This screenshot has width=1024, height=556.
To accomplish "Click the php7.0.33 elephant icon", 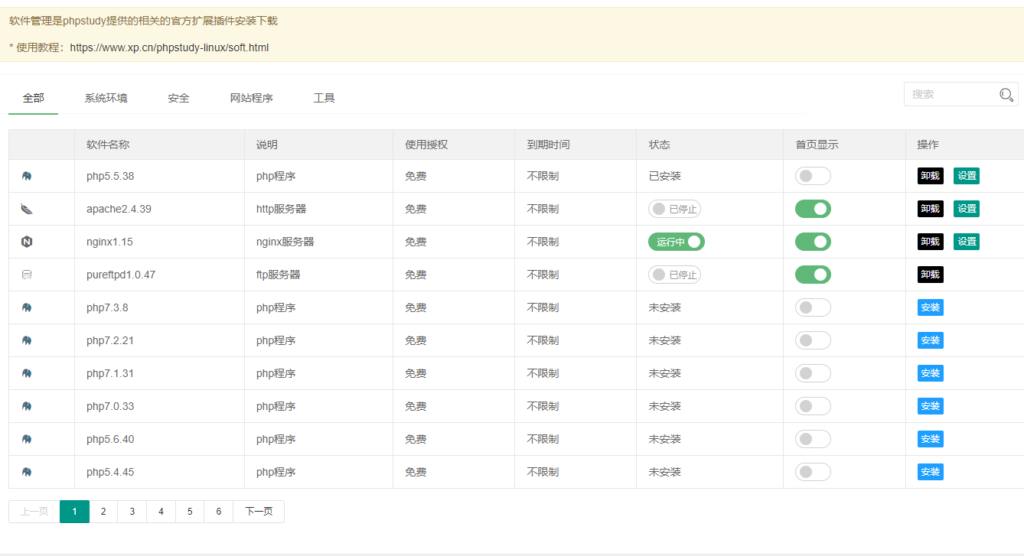I will pos(27,406).
